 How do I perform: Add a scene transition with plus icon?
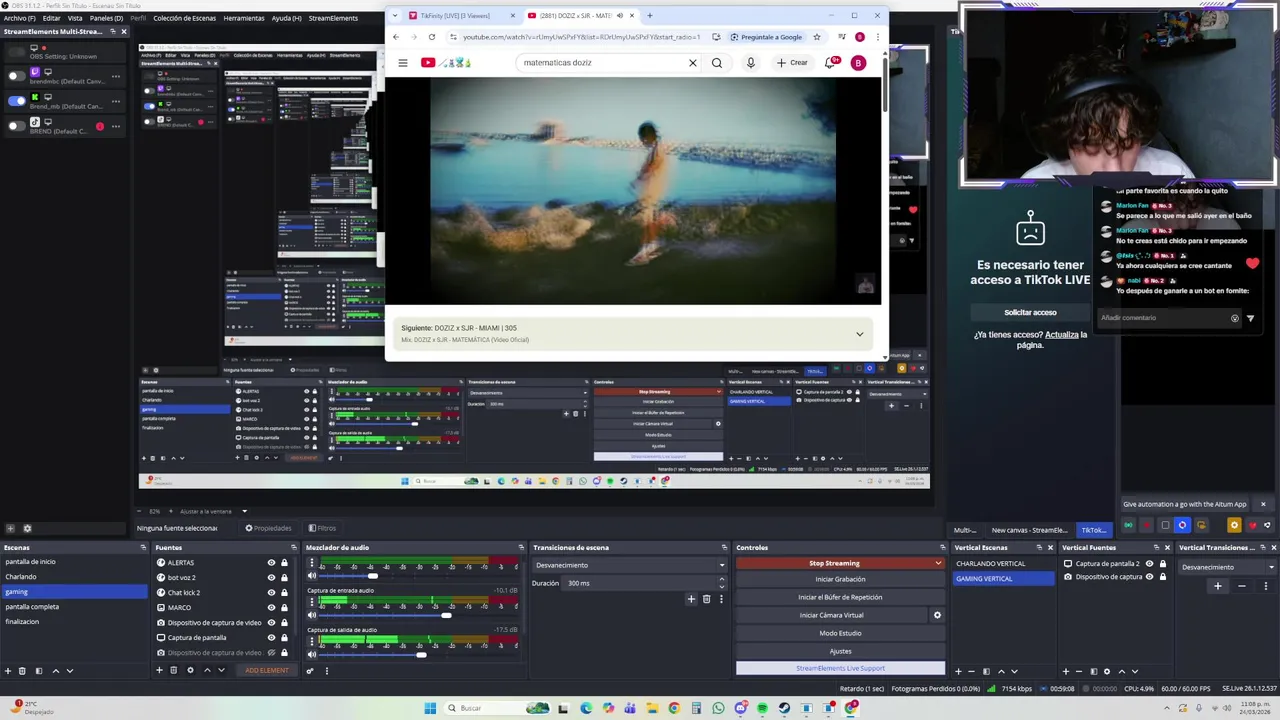point(691,599)
